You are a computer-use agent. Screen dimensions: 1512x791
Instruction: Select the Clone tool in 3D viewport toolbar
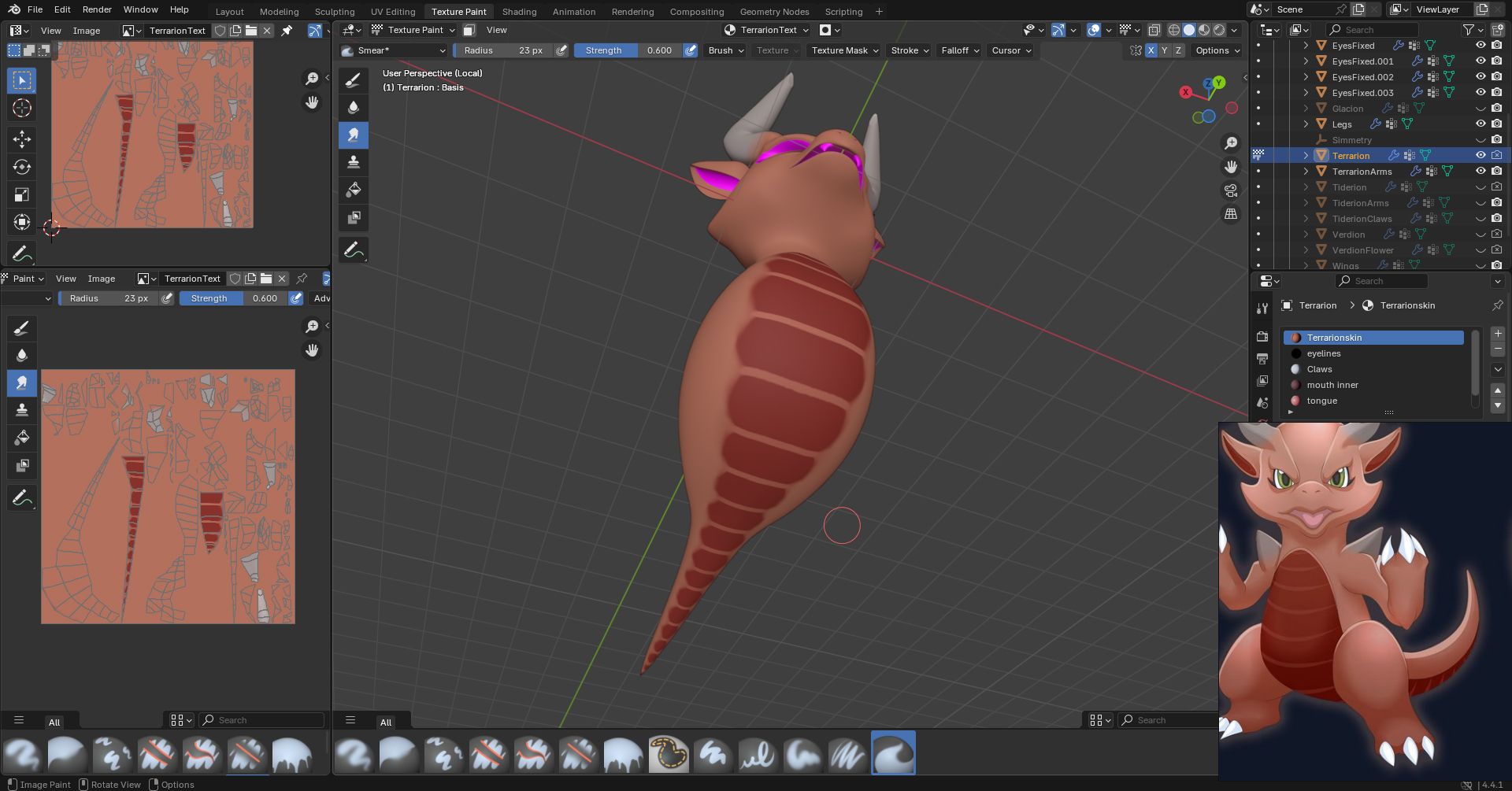[x=354, y=162]
